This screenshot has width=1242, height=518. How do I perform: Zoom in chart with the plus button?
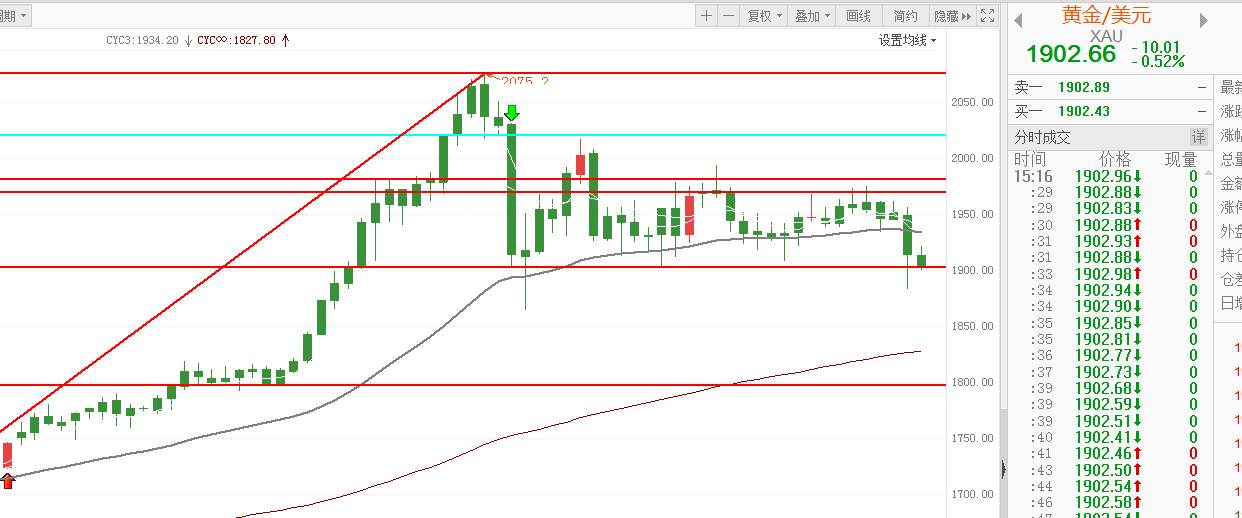point(707,16)
